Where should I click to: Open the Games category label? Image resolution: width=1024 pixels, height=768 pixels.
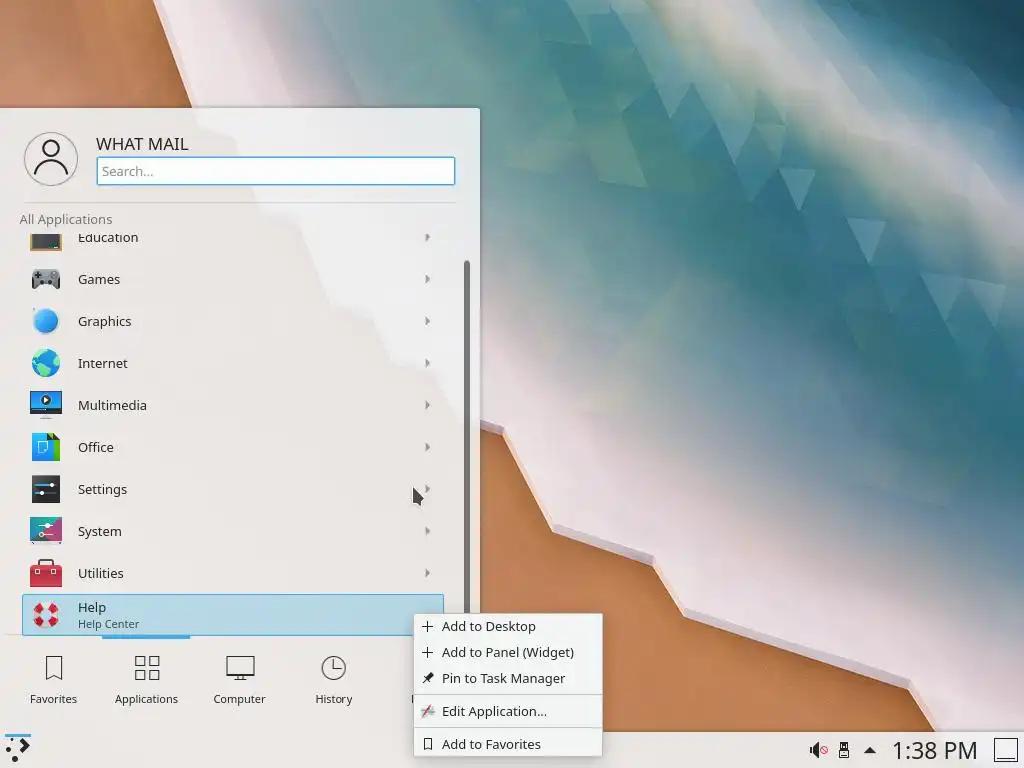(99, 280)
